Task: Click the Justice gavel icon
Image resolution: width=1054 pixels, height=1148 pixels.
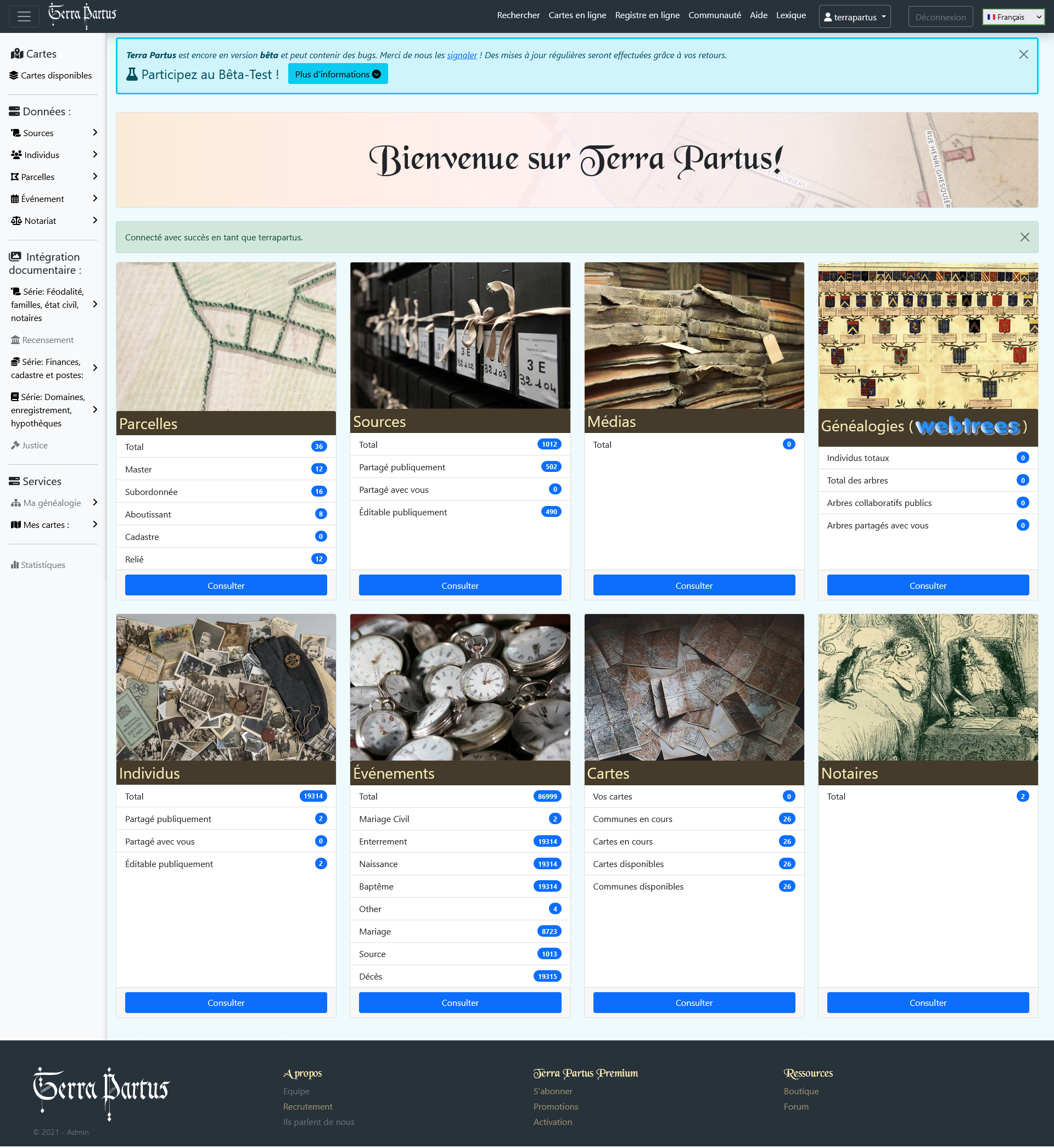Action: coord(15,446)
